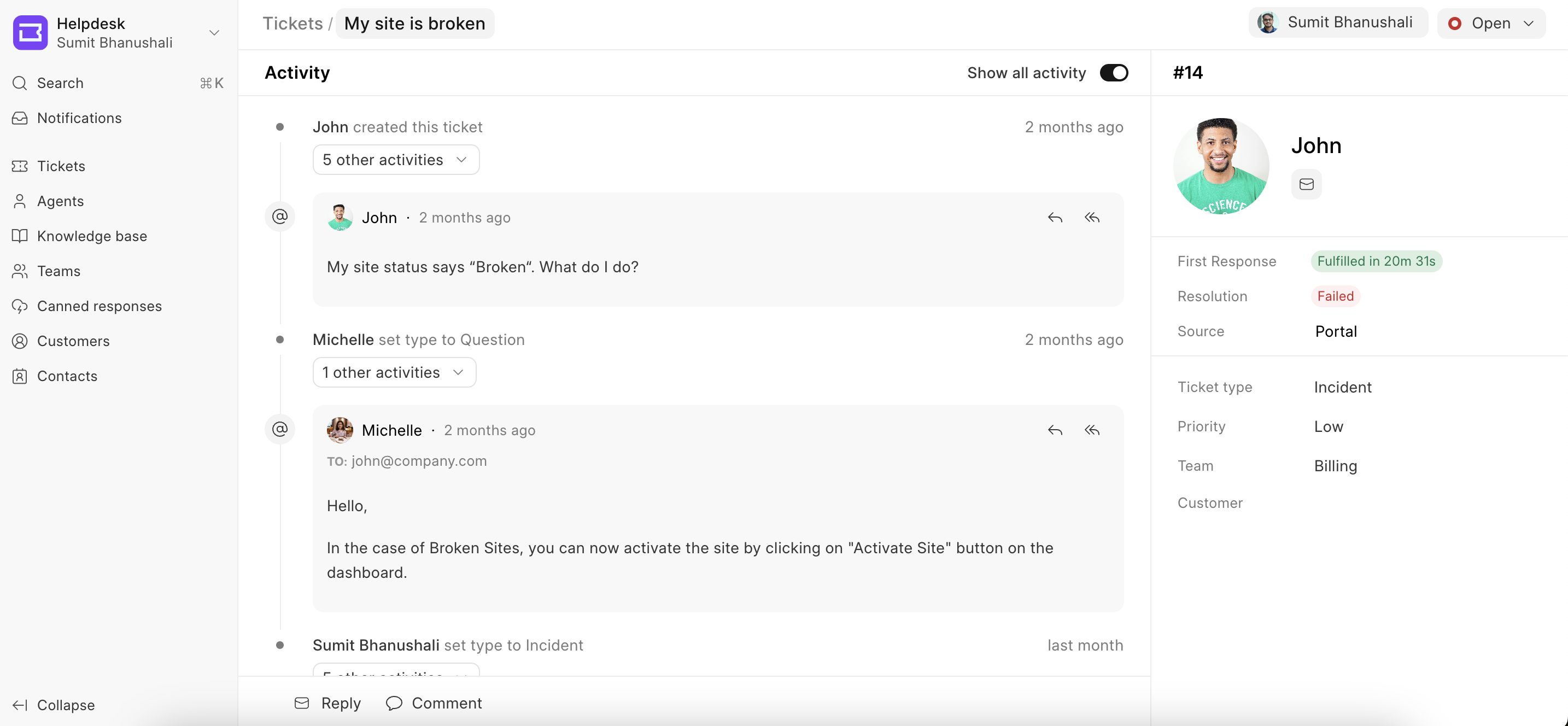The width and height of the screenshot is (1568, 726).
Task: Click the reply arrow on Michelle's message
Action: 1055,431
